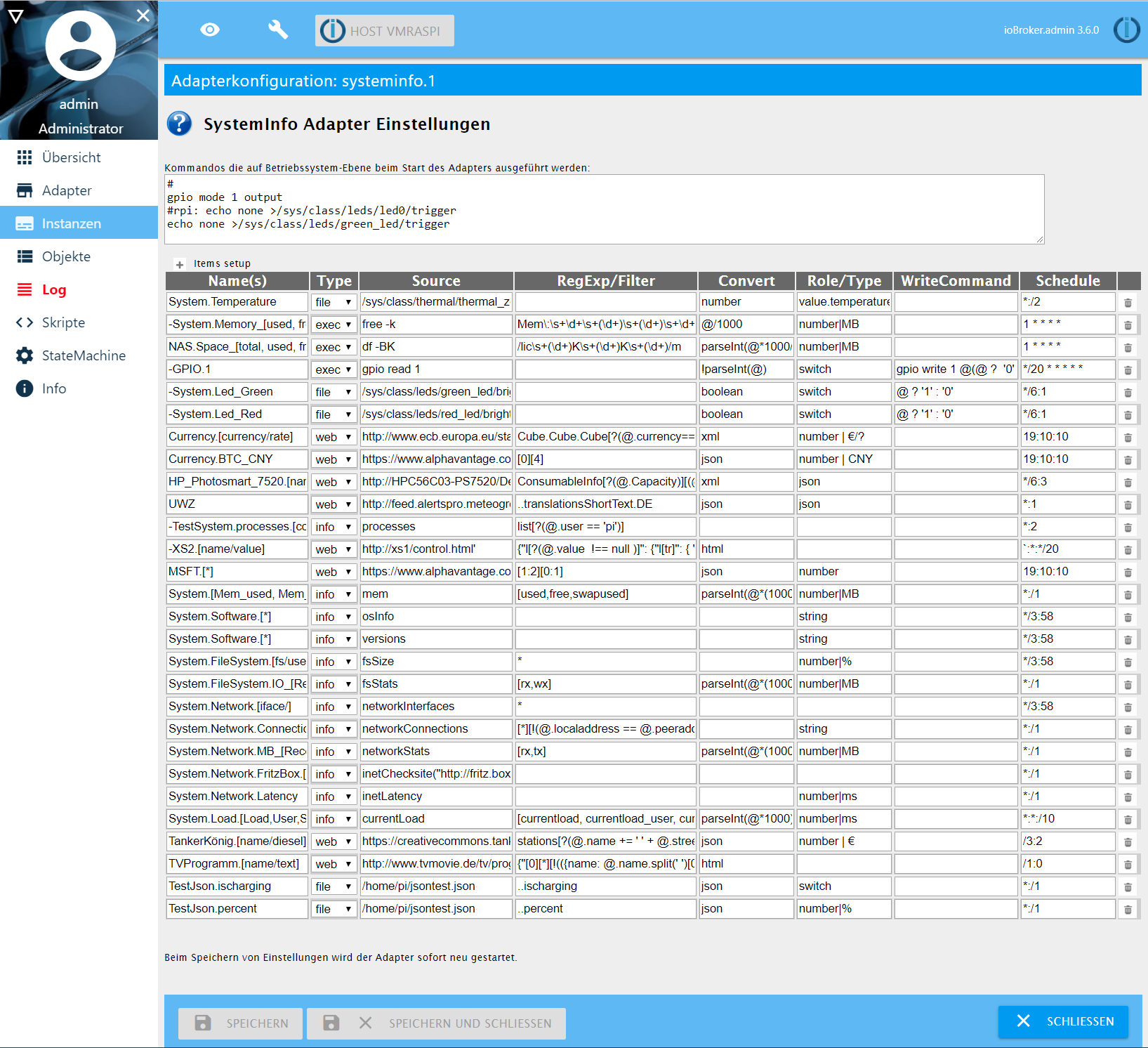Open Type dropdown for -GPIO.1
Image resolution: width=1148 pixels, height=1048 pixels.
pos(334,369)
